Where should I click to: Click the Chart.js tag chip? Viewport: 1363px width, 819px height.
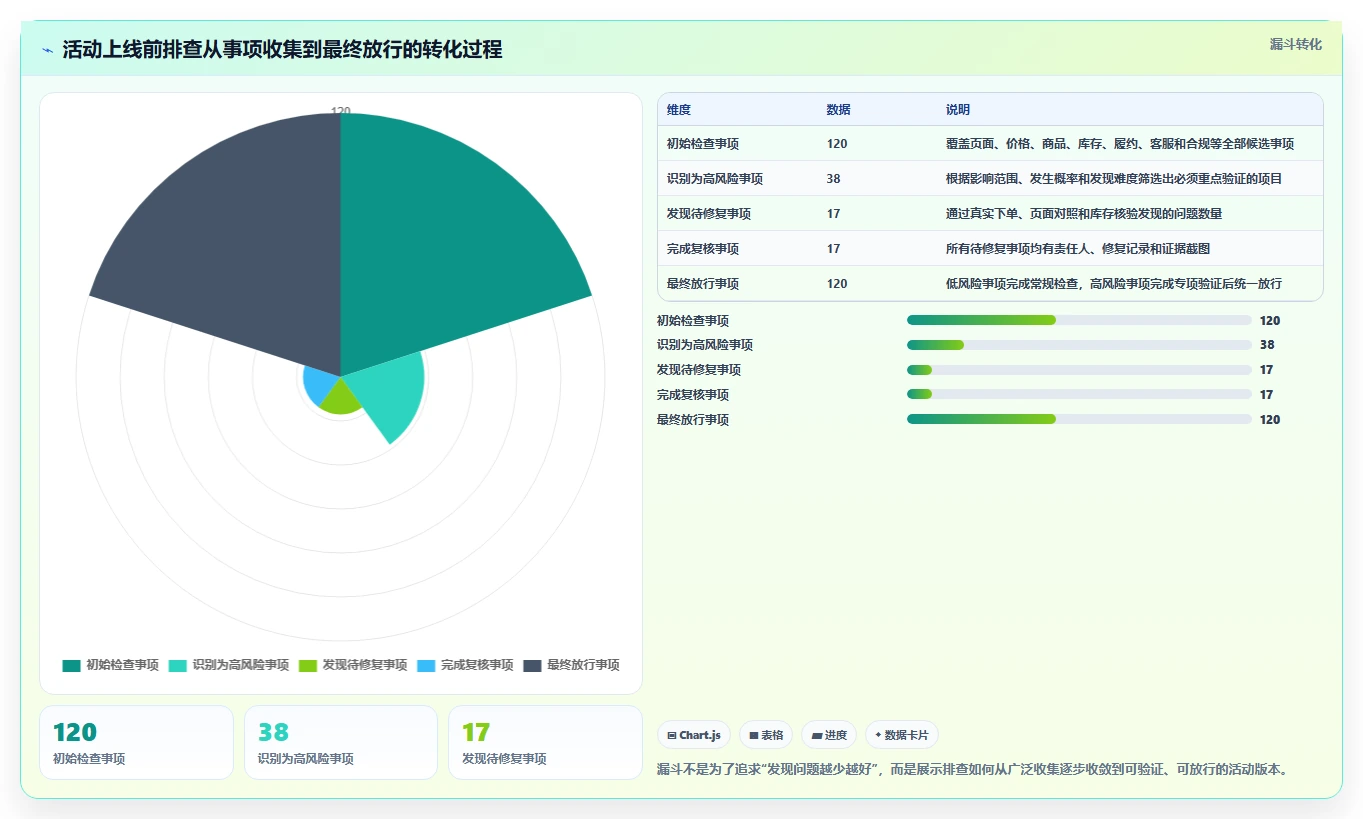694,735
